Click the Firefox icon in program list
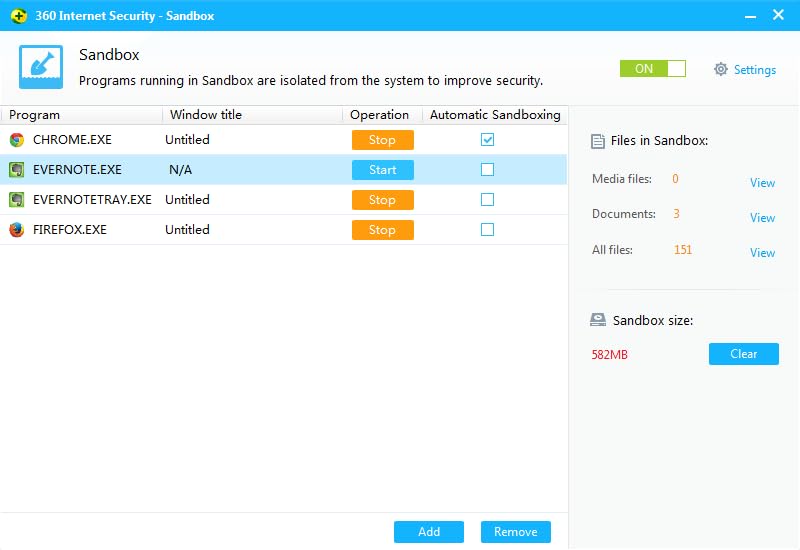Screen dimensions: 800x550 [17, 230]
